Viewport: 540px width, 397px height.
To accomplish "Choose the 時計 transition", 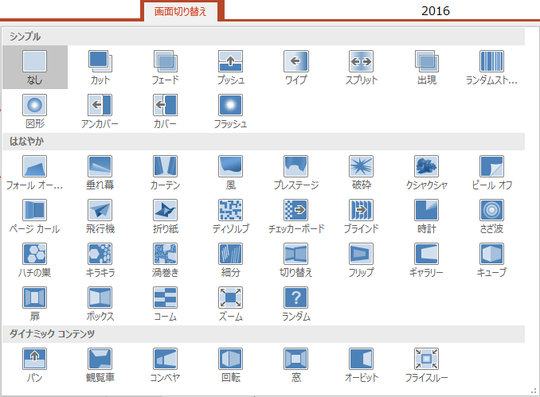I will point(426,216).
